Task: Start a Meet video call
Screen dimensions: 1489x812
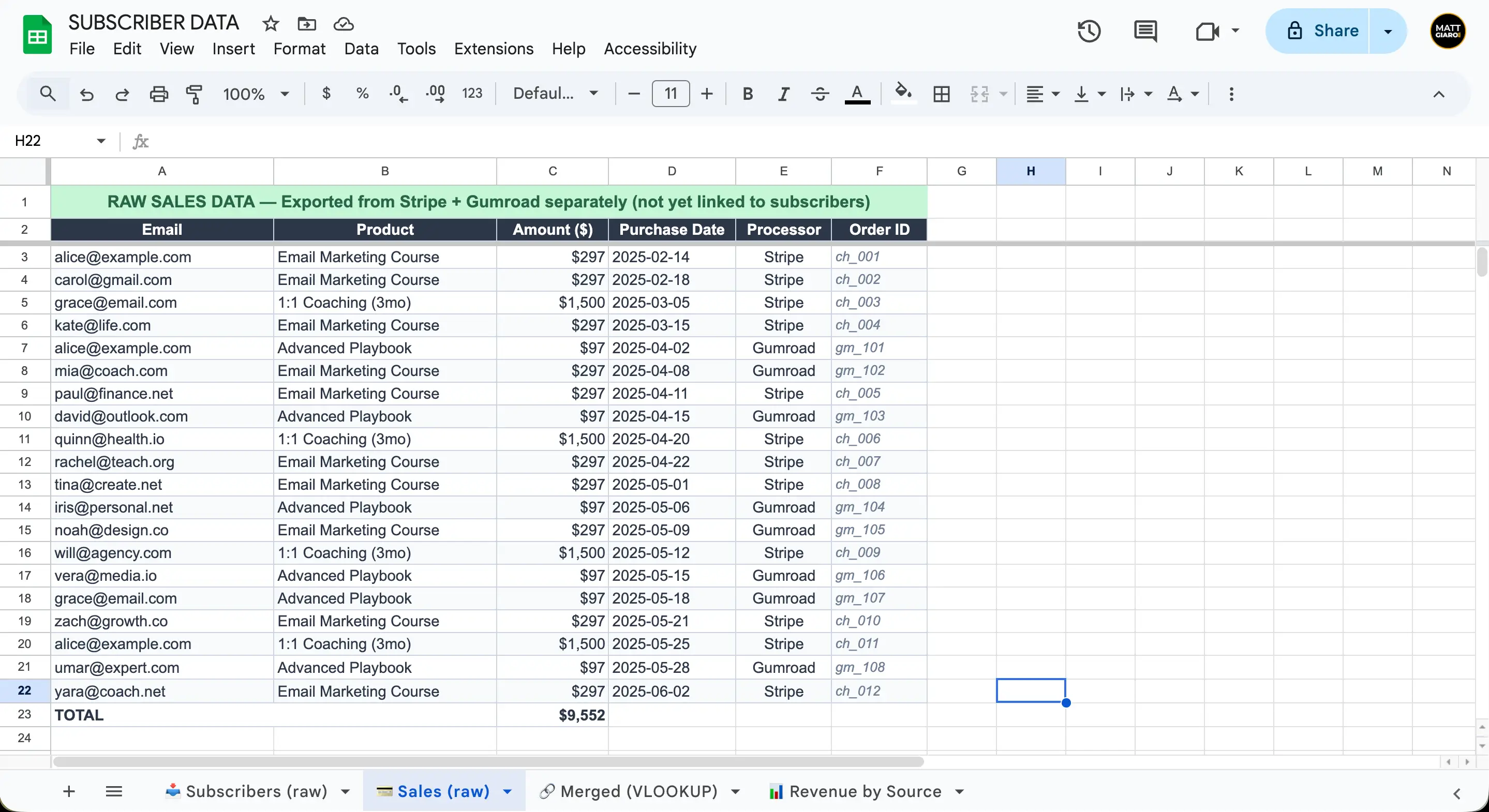Action: 1209,32
